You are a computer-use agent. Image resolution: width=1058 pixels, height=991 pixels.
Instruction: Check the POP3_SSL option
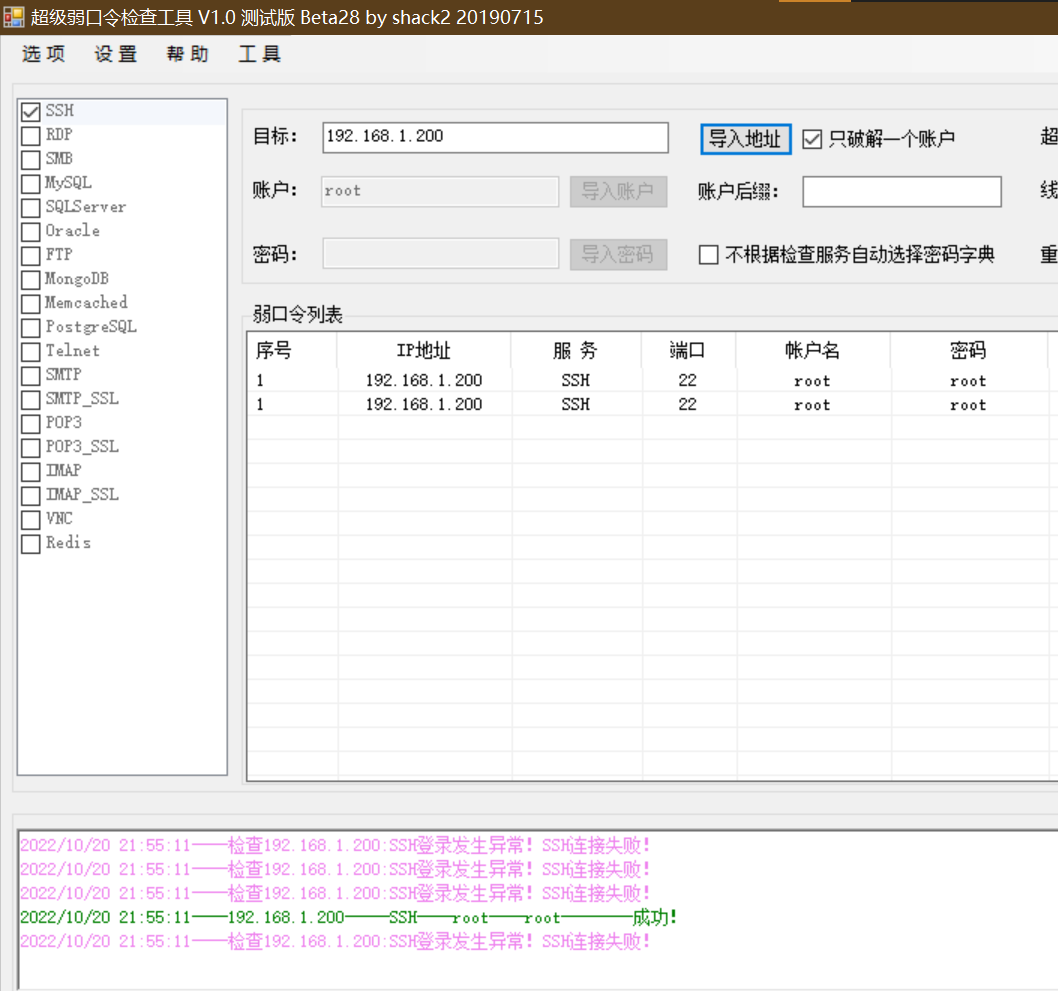[x=31, y=447]
